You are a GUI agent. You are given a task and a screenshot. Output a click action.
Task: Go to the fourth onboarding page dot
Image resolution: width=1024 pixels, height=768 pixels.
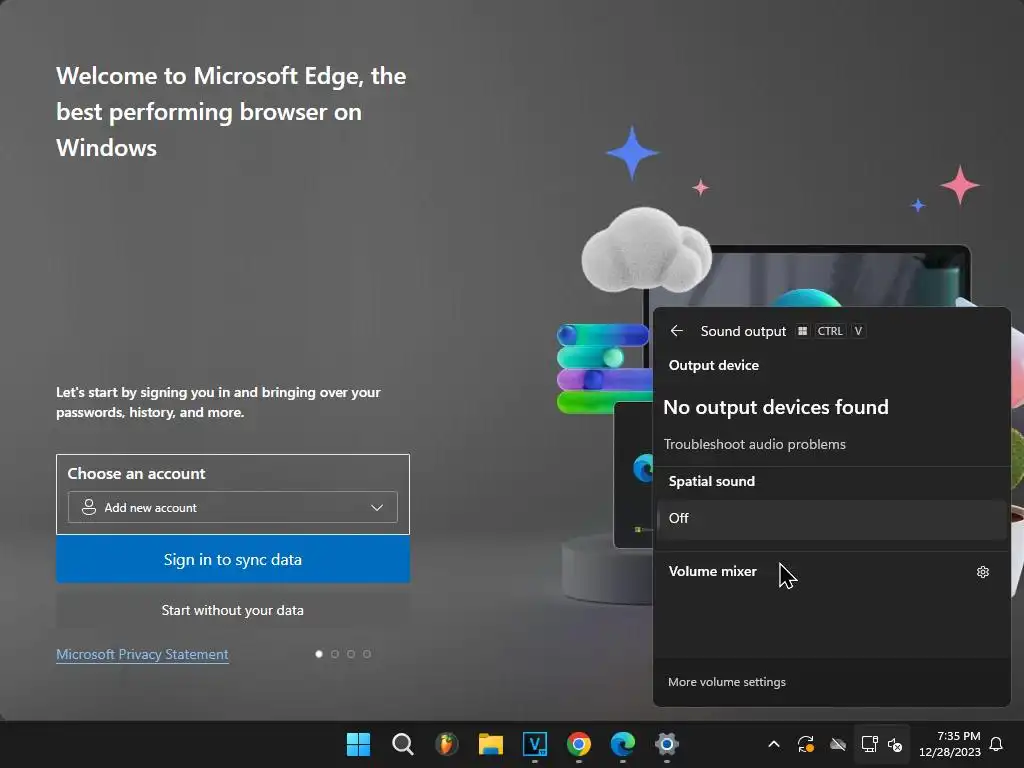pos(367,654)
